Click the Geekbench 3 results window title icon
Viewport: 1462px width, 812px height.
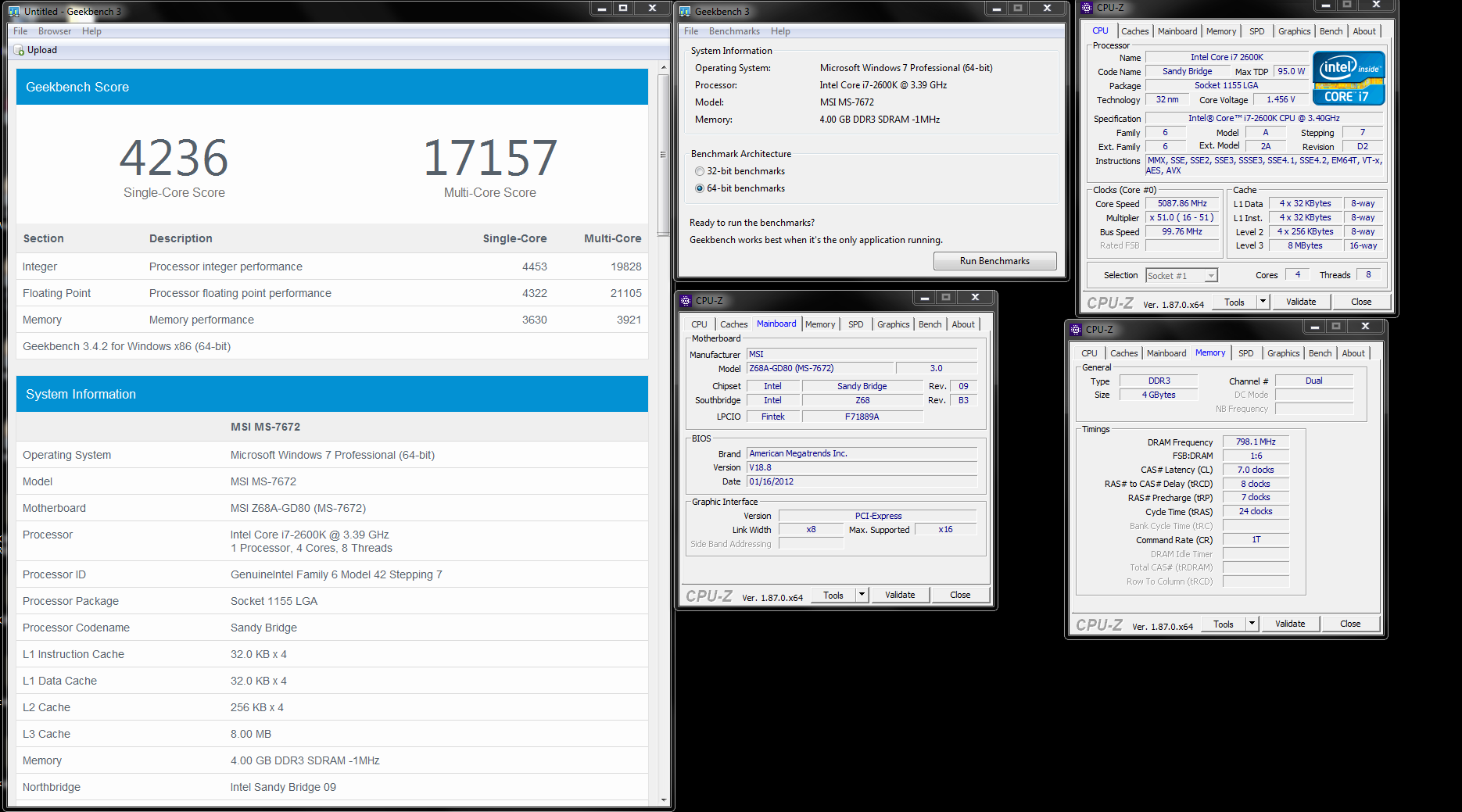[x=14, y=11]
